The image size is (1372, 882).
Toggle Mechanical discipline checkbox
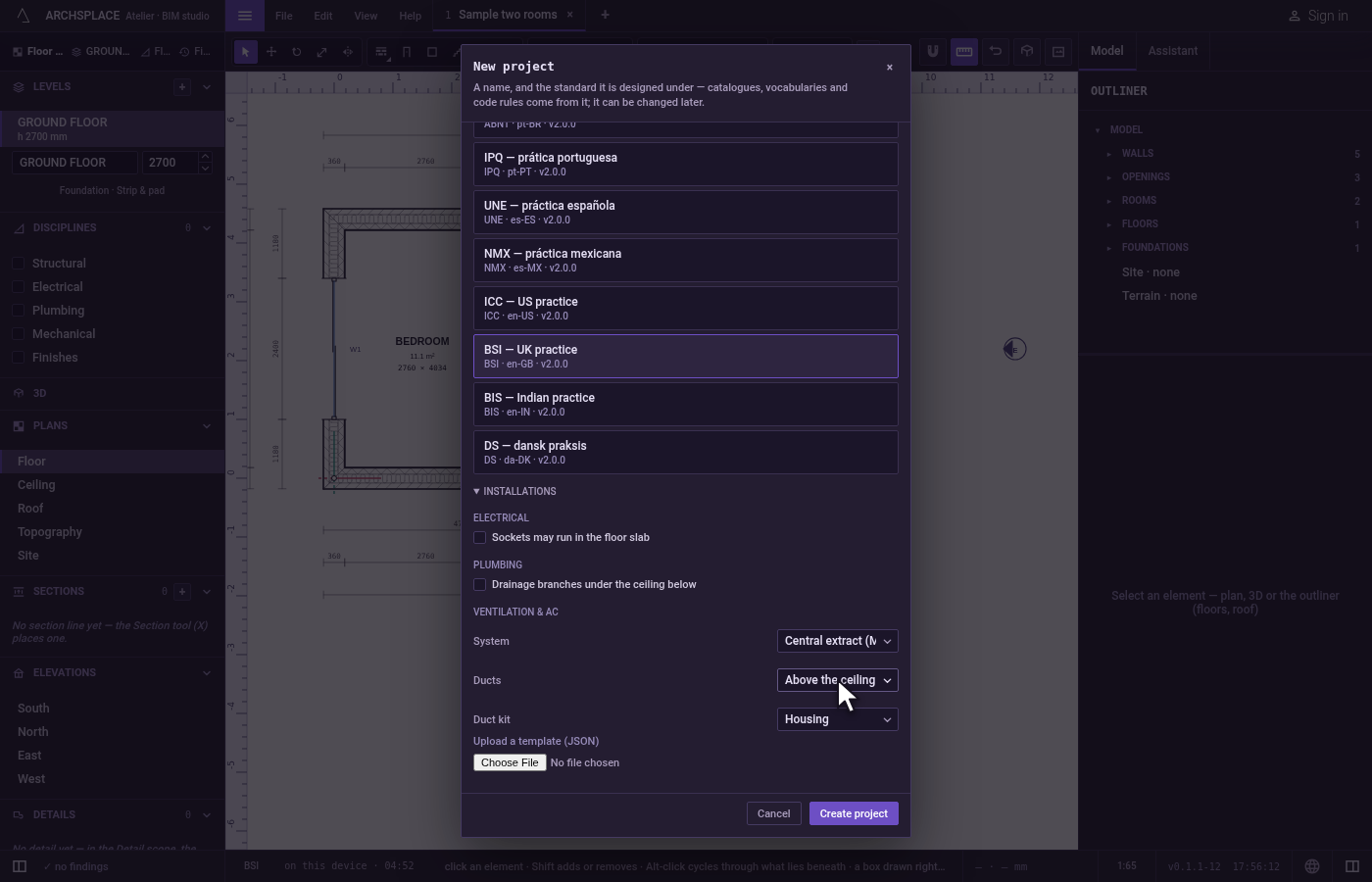[18, 334]
